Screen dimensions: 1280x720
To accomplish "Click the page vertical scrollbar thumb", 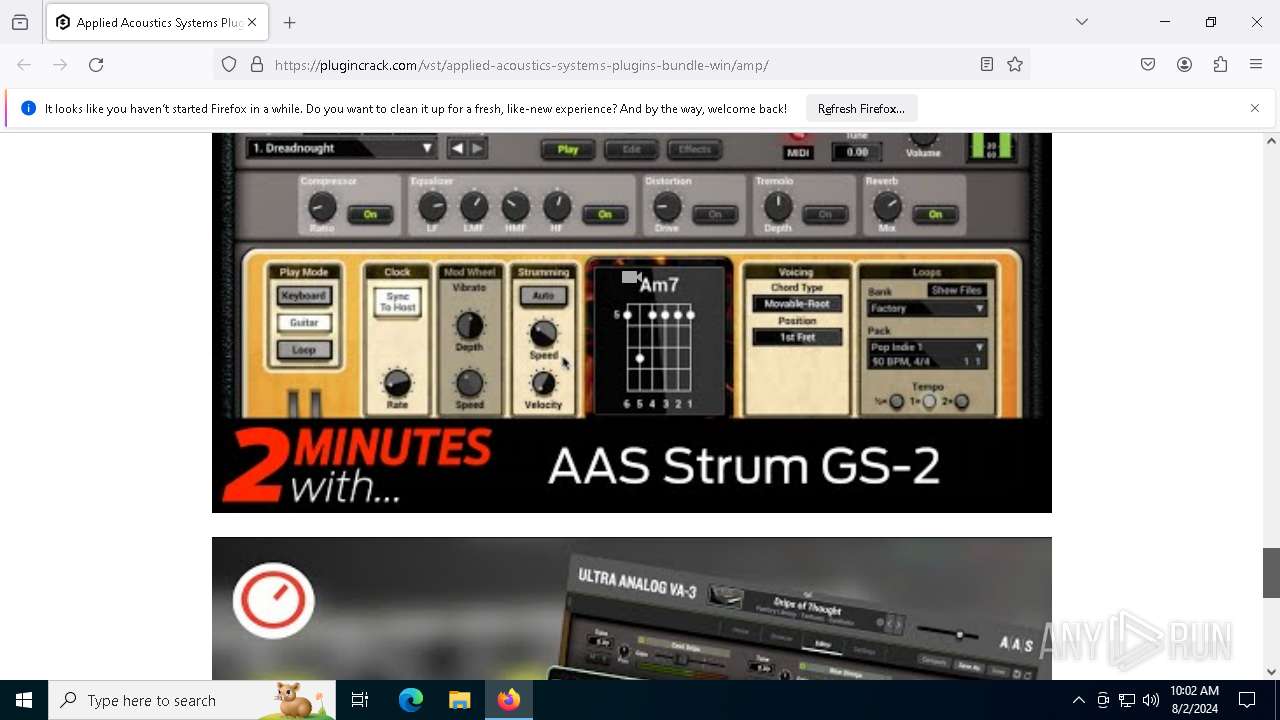I will (x=1271, y=573).
